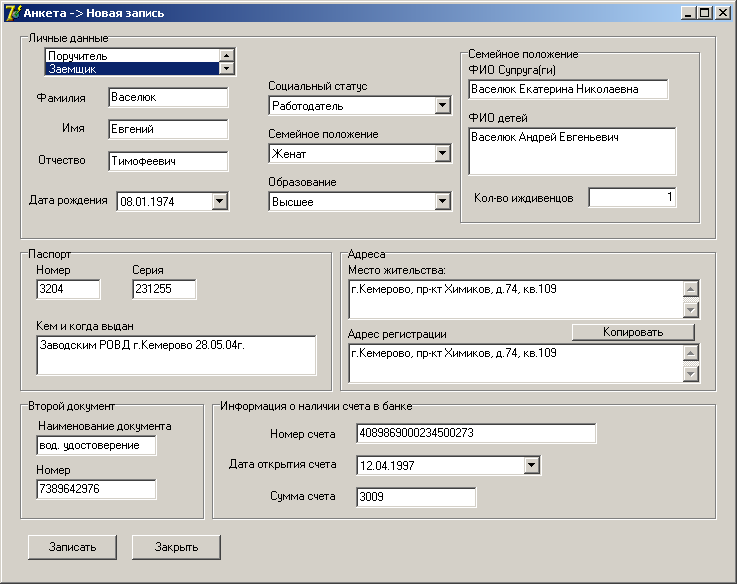Click the Имя input field
Image resolution: width=737 pixels, height=584 pixels.
point(168,129)
